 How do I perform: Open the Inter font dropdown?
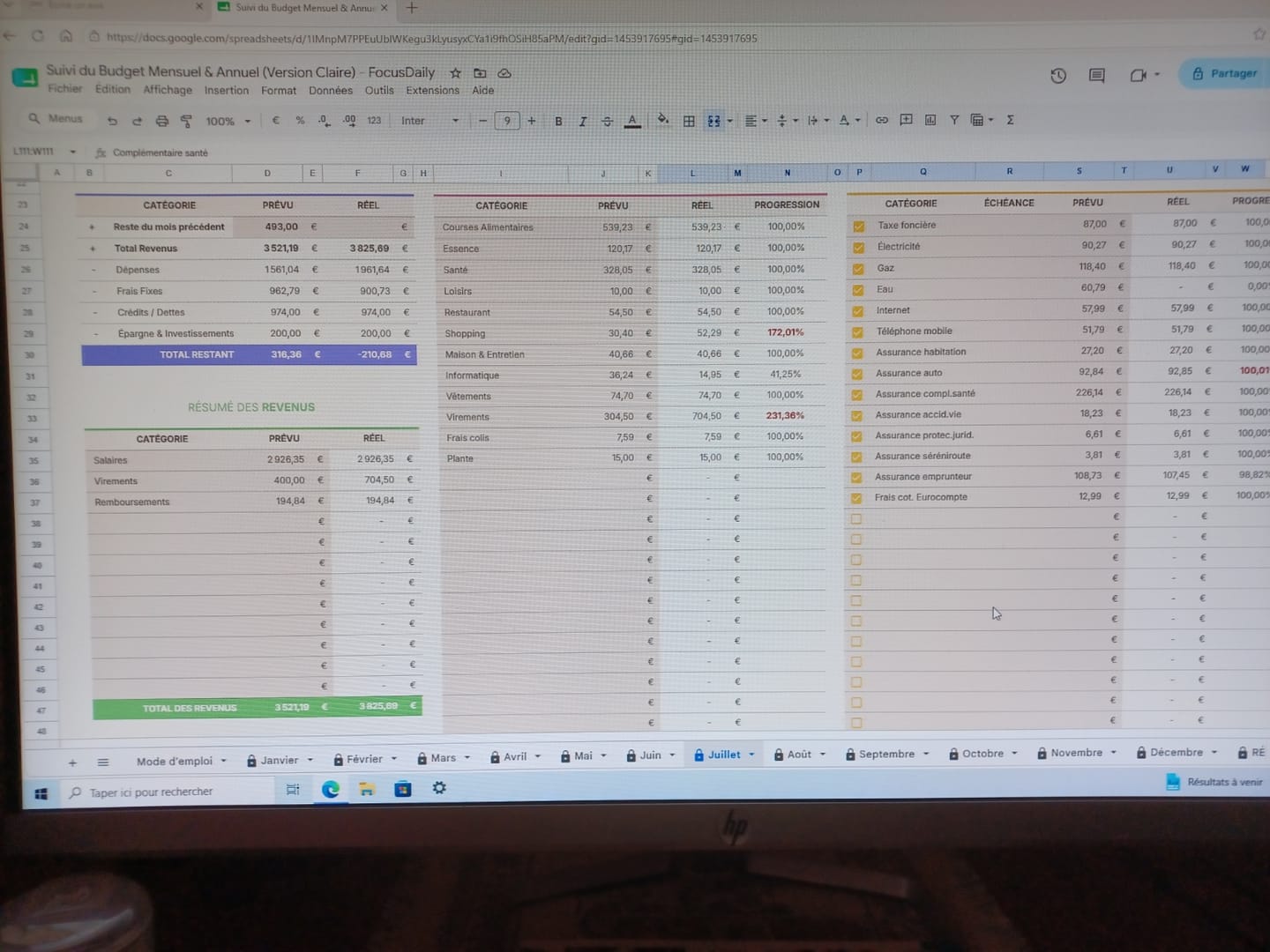click(430, 121)
